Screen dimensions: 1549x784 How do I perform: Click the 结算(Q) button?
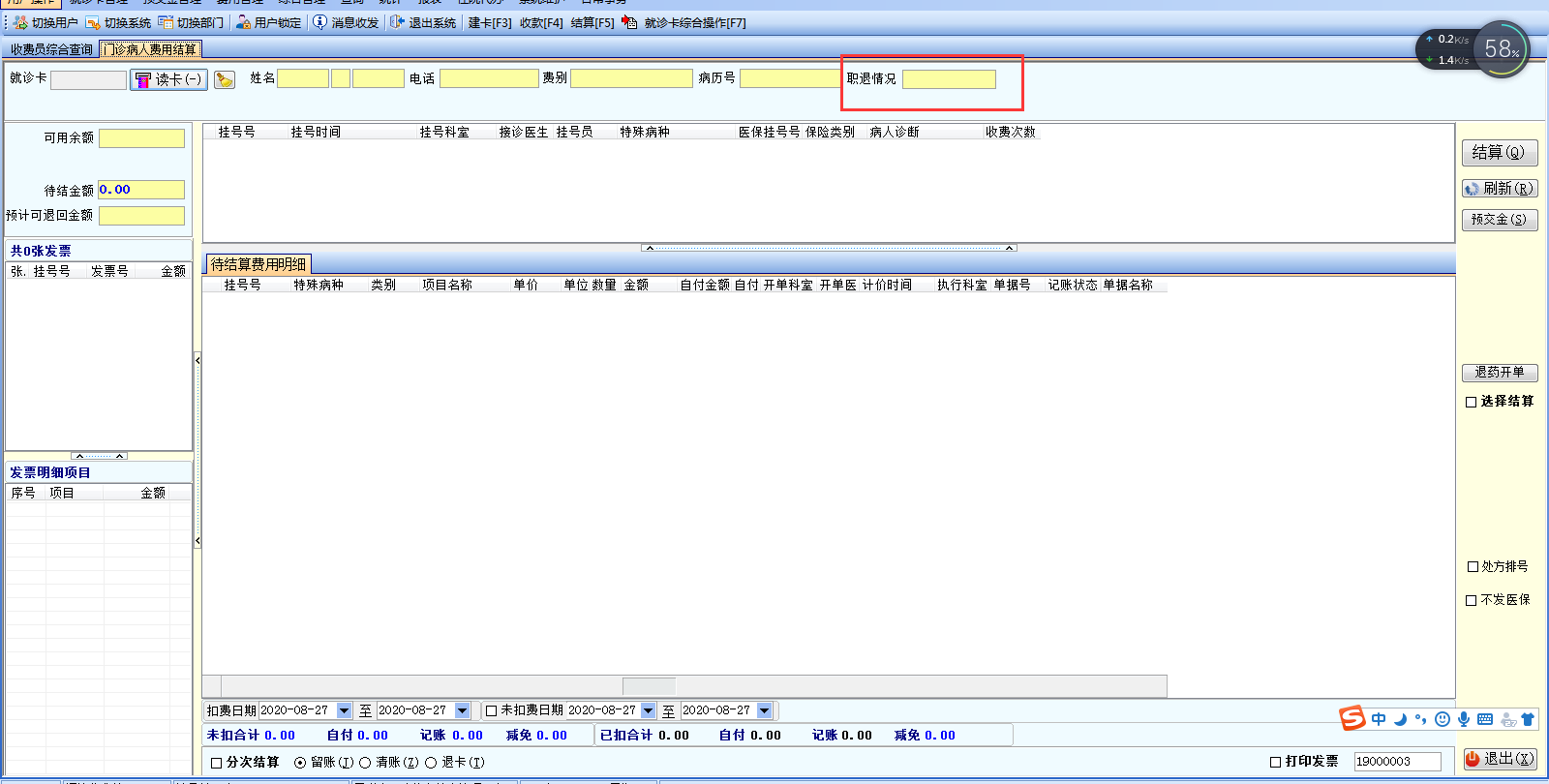point(1500,152)
